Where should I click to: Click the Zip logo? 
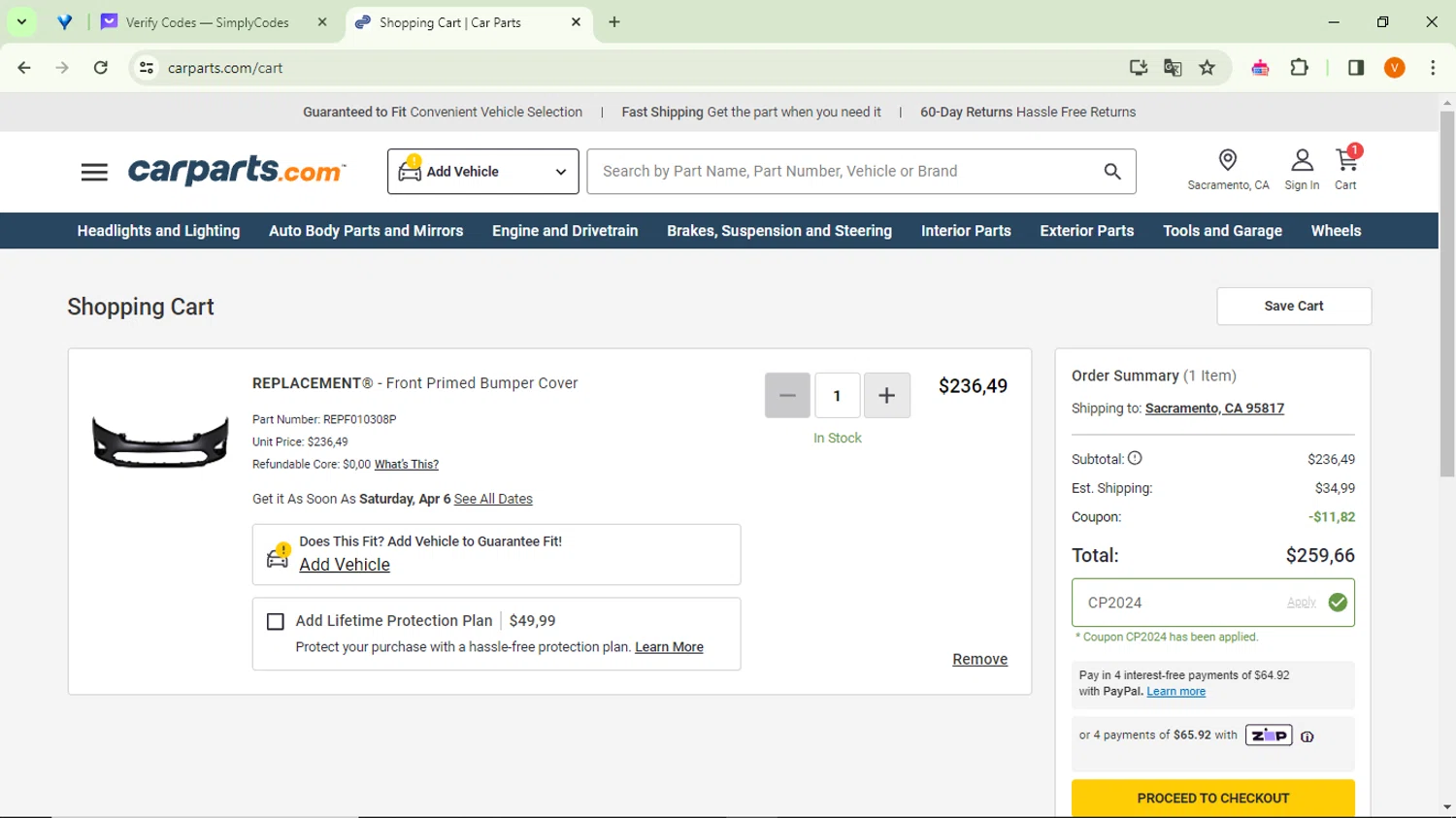pyautogui.click(x=1269, y=736)
